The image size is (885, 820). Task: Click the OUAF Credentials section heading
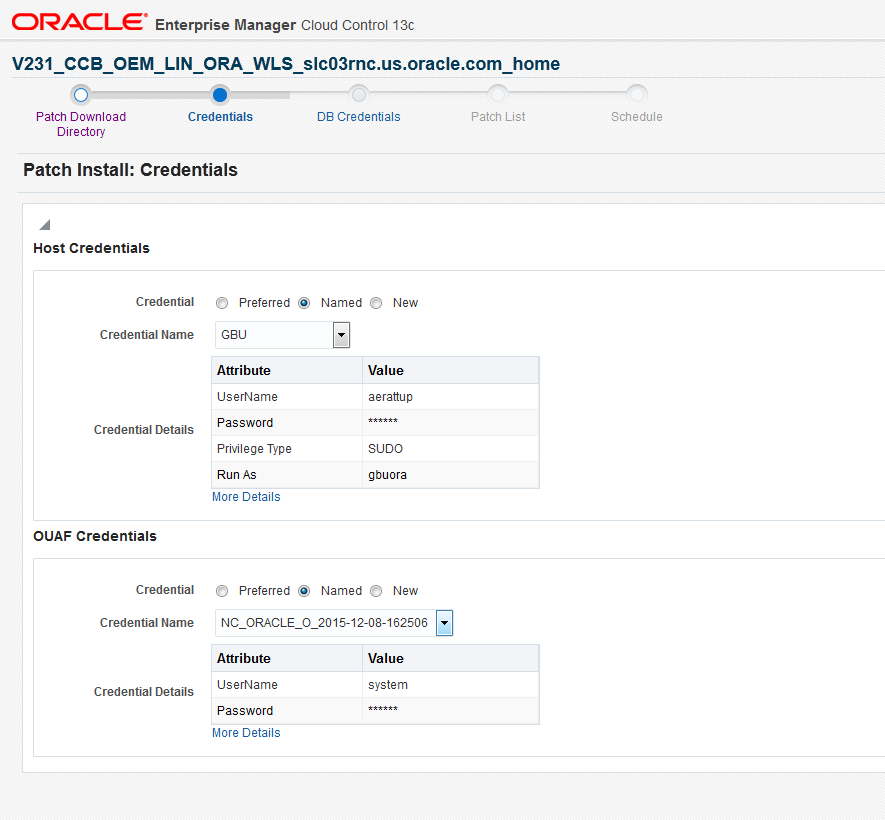coord(95,536)
